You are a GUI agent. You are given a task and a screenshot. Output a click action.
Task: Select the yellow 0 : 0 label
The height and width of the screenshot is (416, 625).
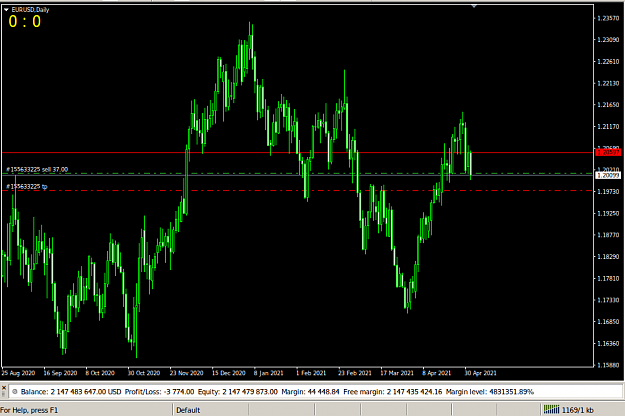(x=25, y=22)
